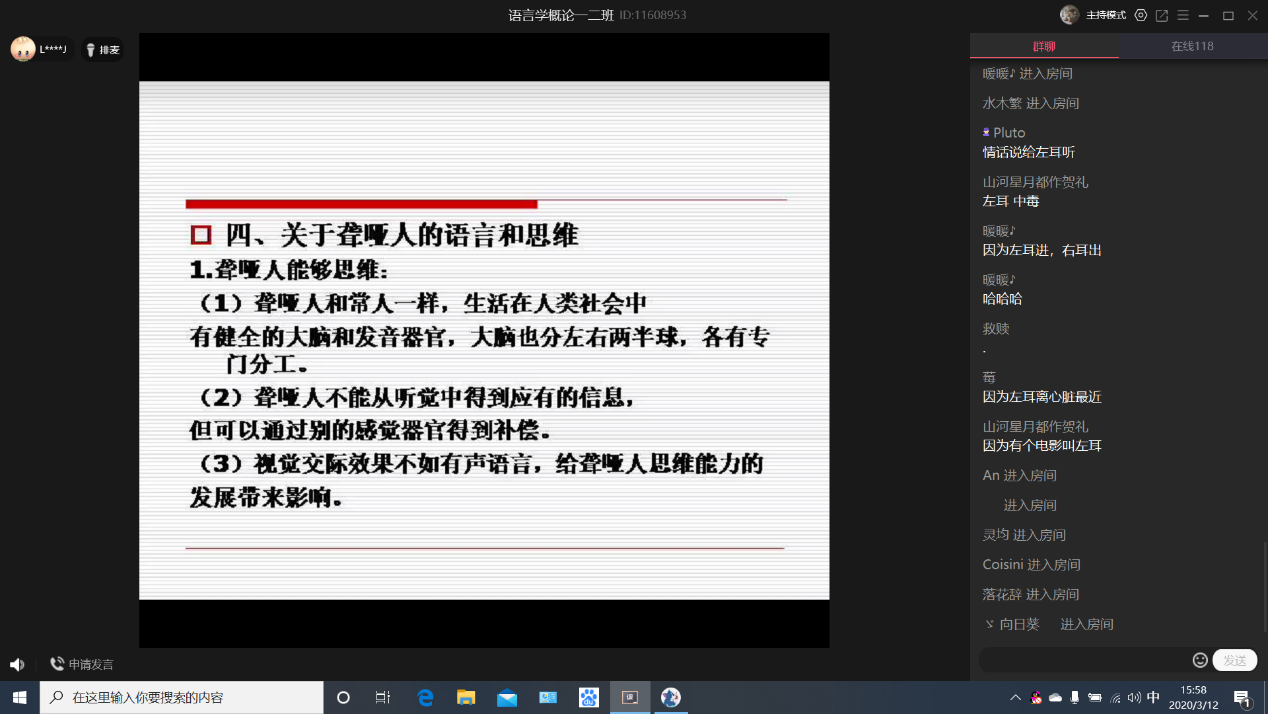Viewport: 1268px width, 714px height.
Task: Switch to the 在线118 online users tab
Action: point(1192,46)
